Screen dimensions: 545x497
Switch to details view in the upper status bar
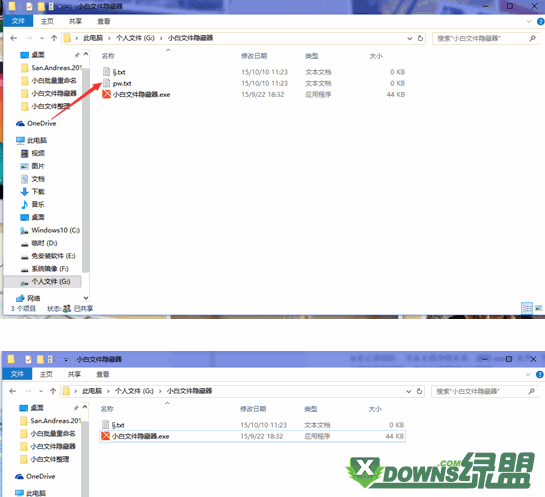tap(527, 308)
